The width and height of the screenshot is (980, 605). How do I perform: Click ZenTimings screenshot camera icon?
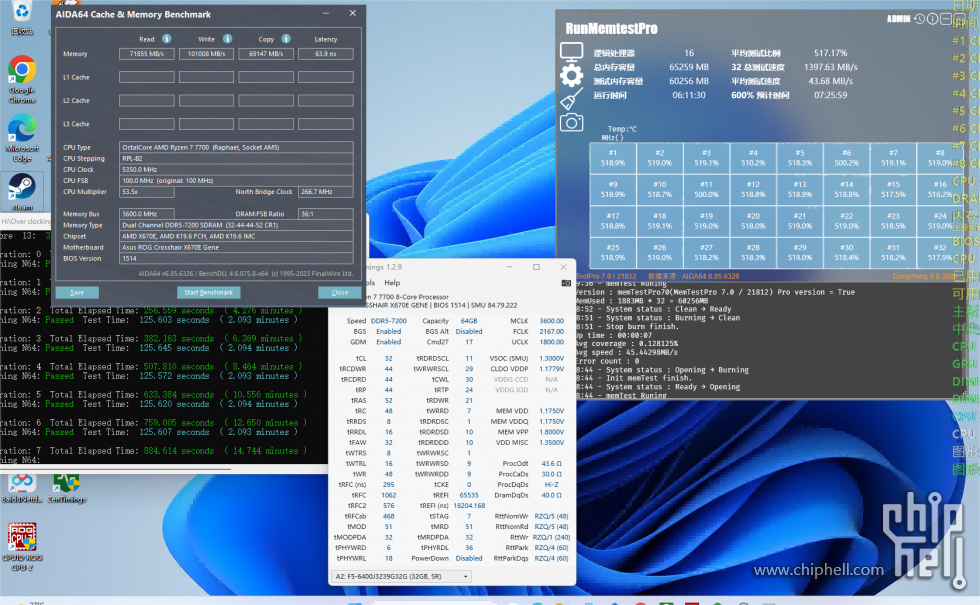(x=566, y=283)
